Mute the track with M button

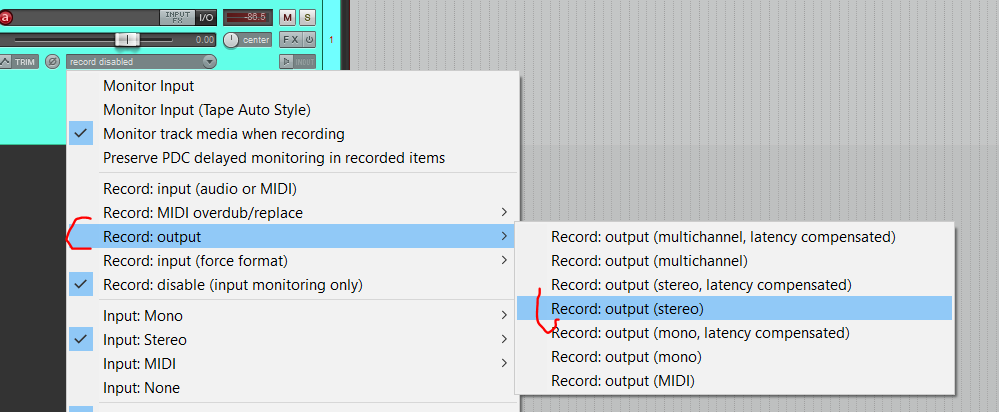(288, 18)
